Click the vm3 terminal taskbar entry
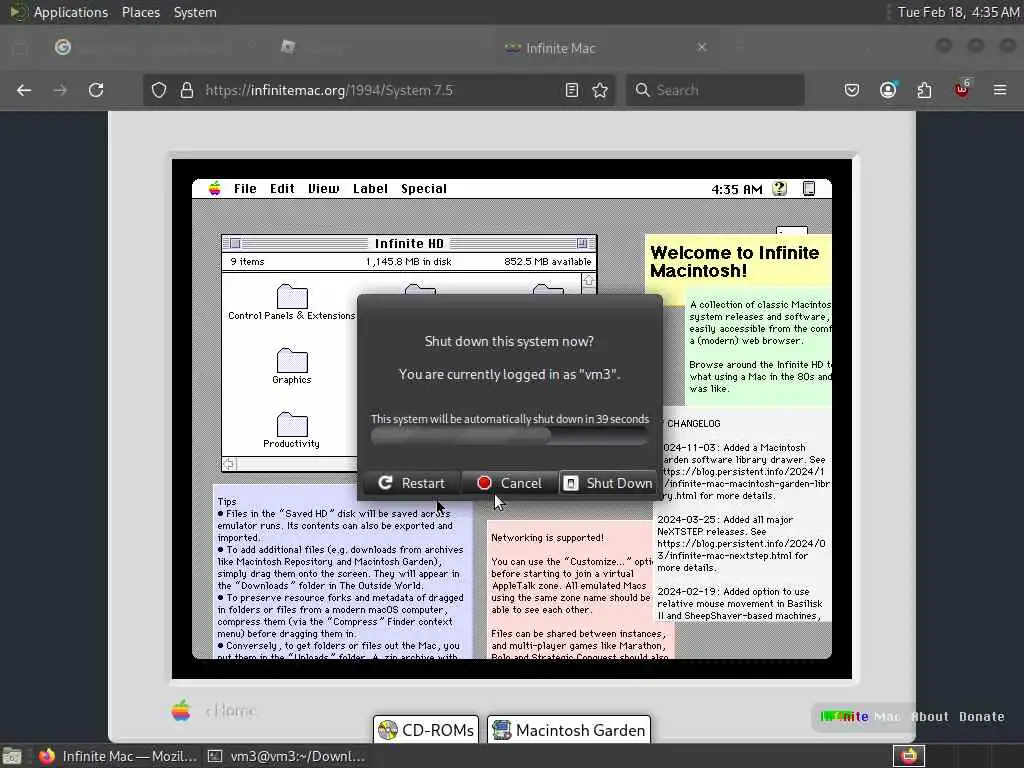The image size is (1024, 768). point(287,756)
